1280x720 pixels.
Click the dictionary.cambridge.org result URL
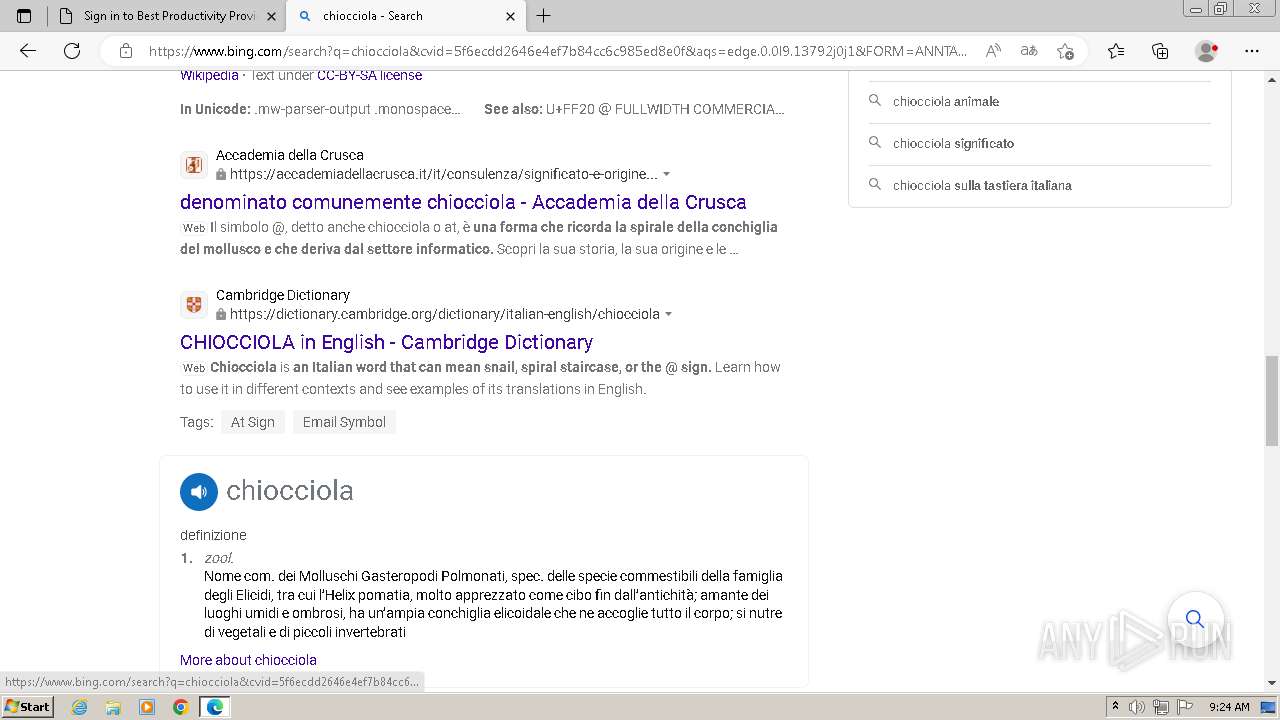(x=445, y=314)
